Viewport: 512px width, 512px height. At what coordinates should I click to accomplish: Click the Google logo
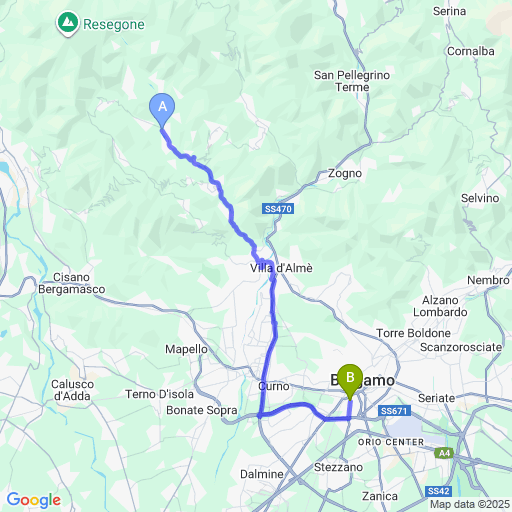(34, 500)
